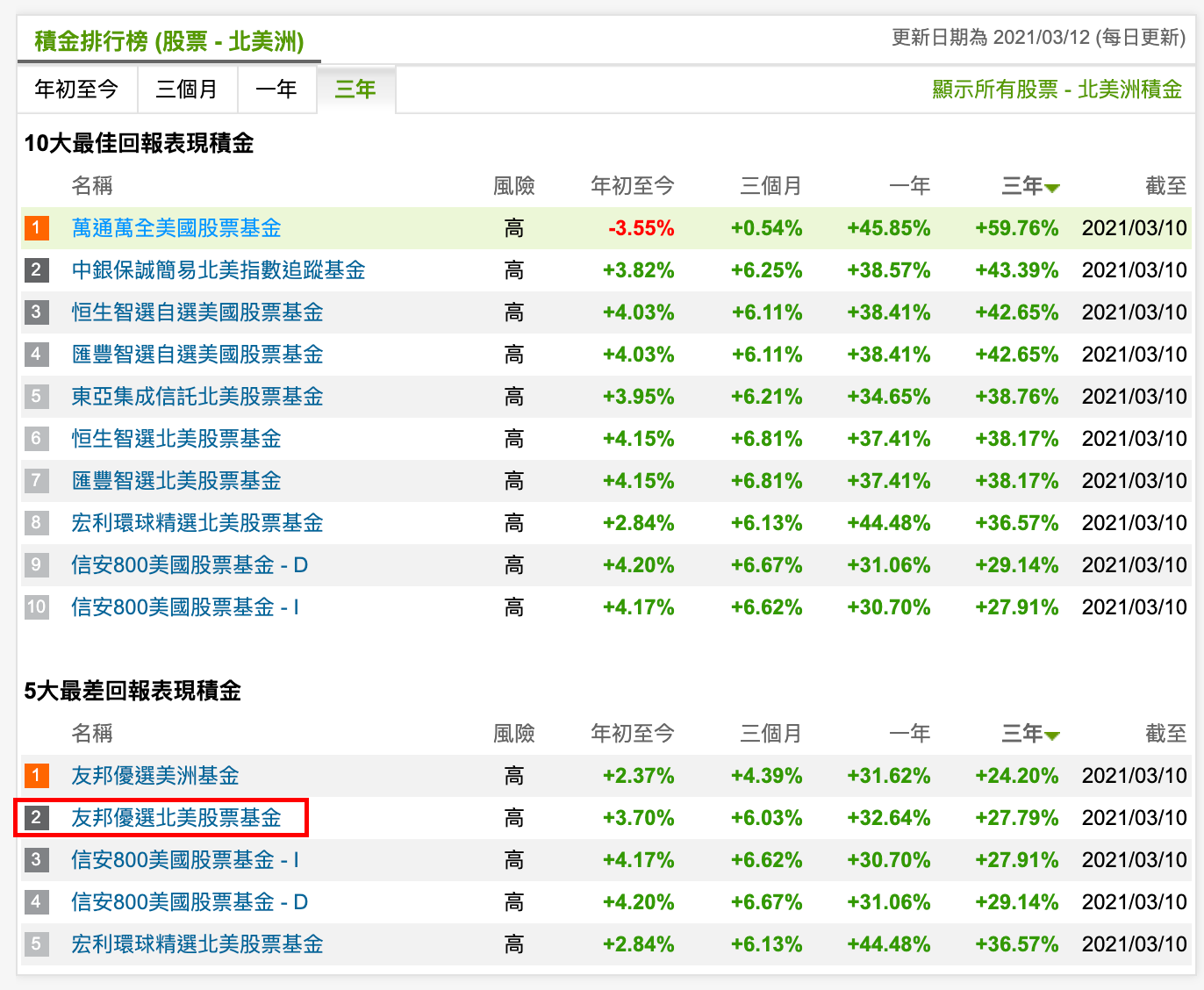The image size is (1204, 990).
Task: Click 名稱 column header in top-10 table
Action: click(92, 186)
